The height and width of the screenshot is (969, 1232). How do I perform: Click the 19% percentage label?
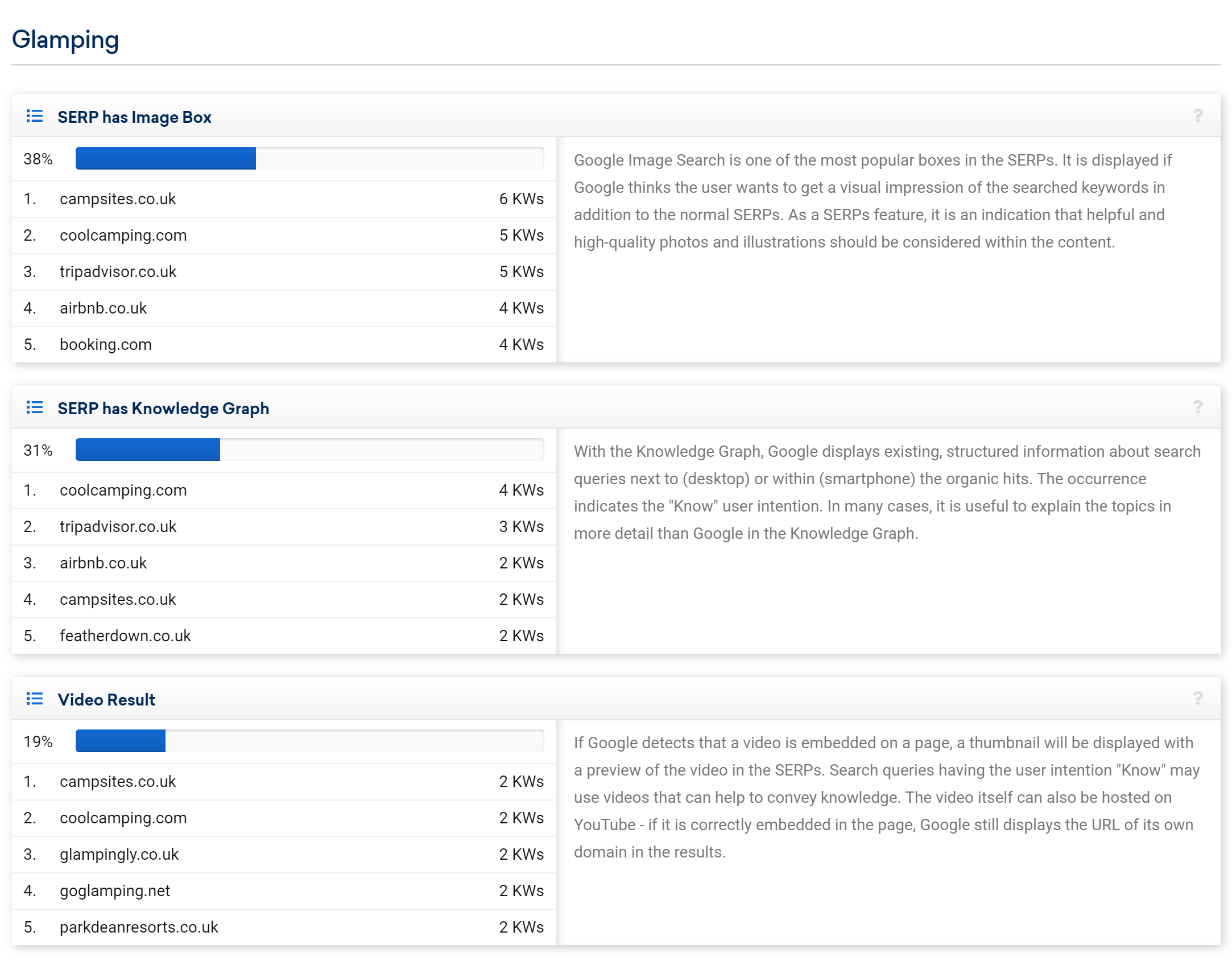click(38, 742)
